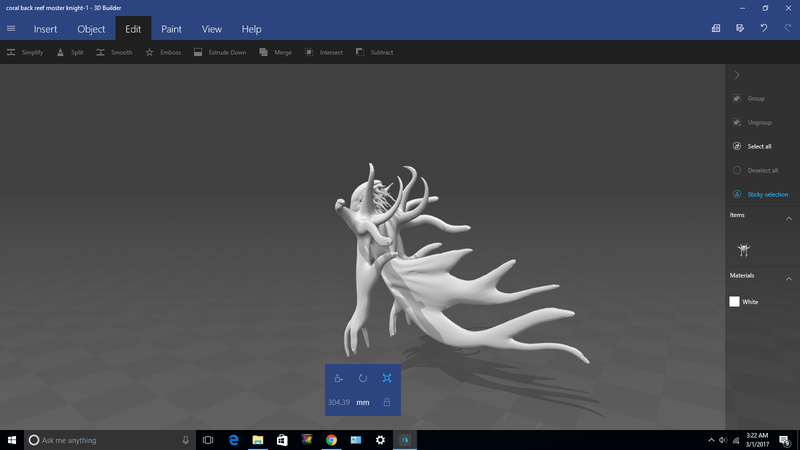The height and width of the screenshot is (450, 800).
Task: Click the Extrude Down tool
Action: point(198,52)
